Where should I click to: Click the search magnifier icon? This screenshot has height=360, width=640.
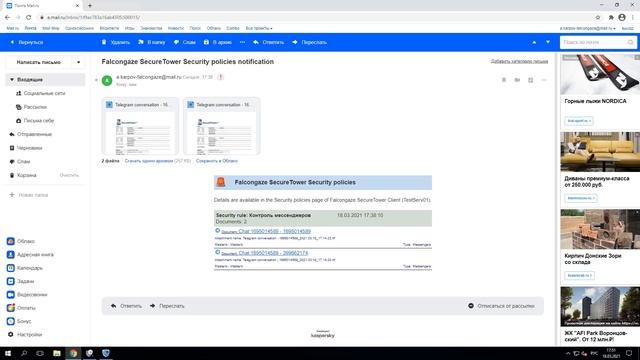tap(631, 42)
